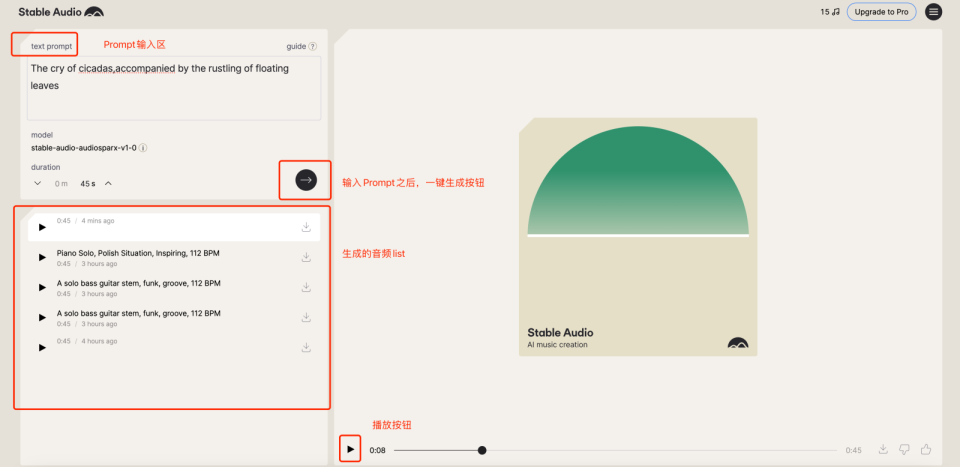Click the text prompt label
Image resolution: width=960 pixels, height=467 pixels.
(51, 46)
